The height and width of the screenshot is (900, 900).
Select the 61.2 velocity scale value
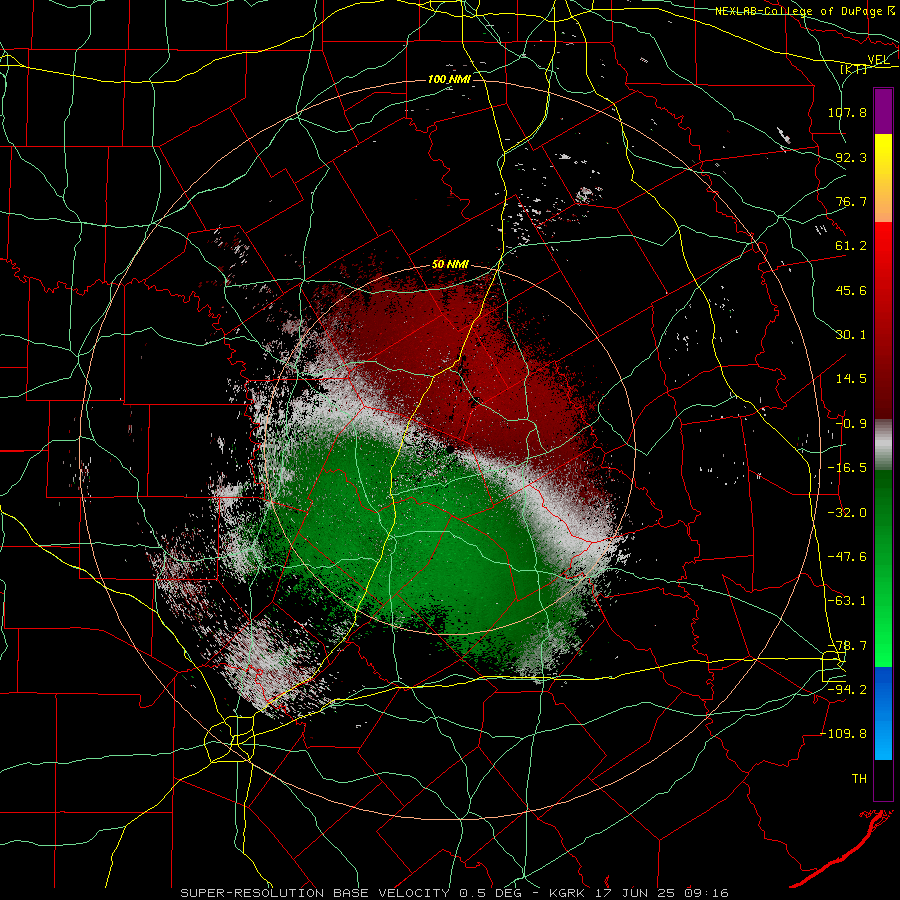851,246
